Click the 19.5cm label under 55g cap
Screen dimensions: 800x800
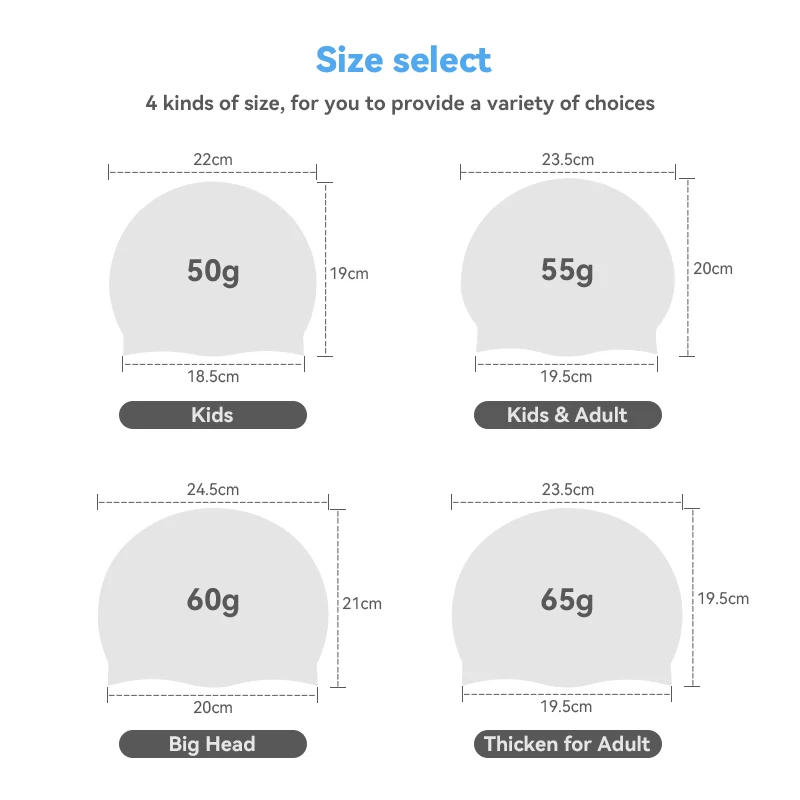click(566, 377)
